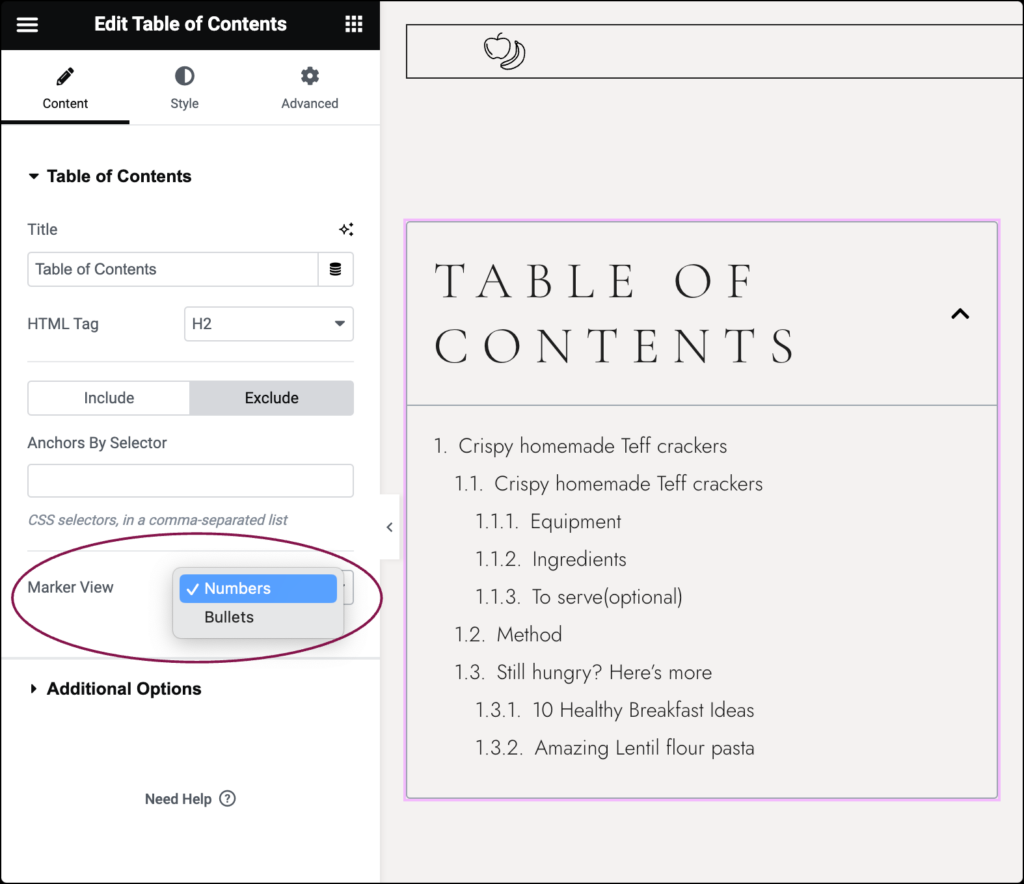The width and height of the screenshot is (1024, 884).
Task: Switch to the Advanced tab
Action: pyautogui.click(x=309, y=88)
